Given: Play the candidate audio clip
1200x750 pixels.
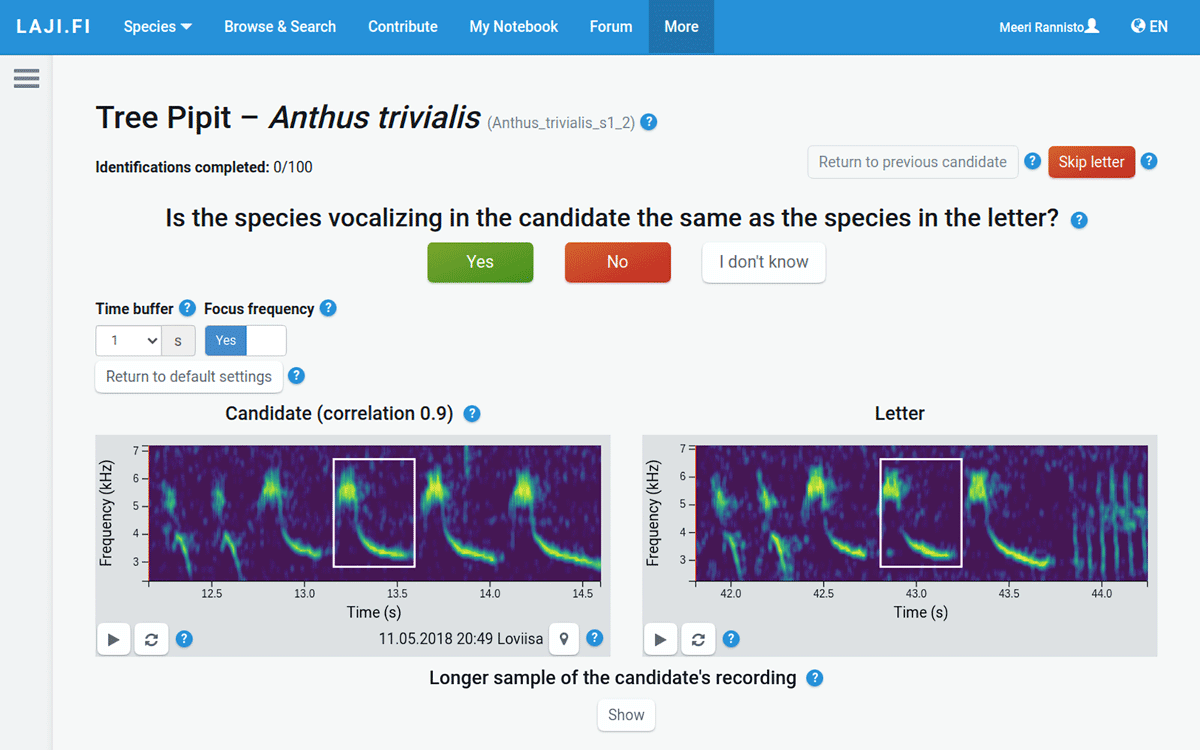Looking at the screenshot, I should [x=114, y=639].
